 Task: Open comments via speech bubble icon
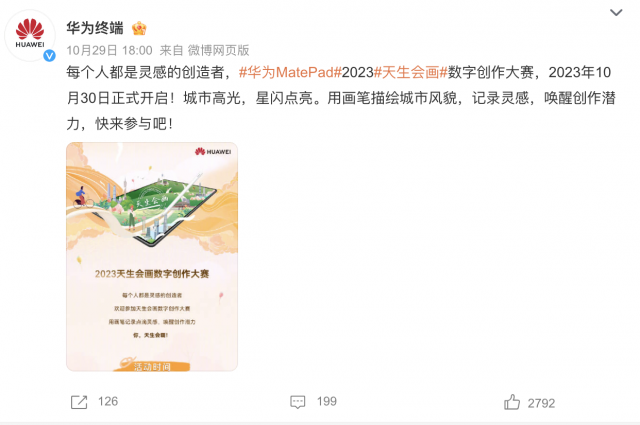pos(298,402)
